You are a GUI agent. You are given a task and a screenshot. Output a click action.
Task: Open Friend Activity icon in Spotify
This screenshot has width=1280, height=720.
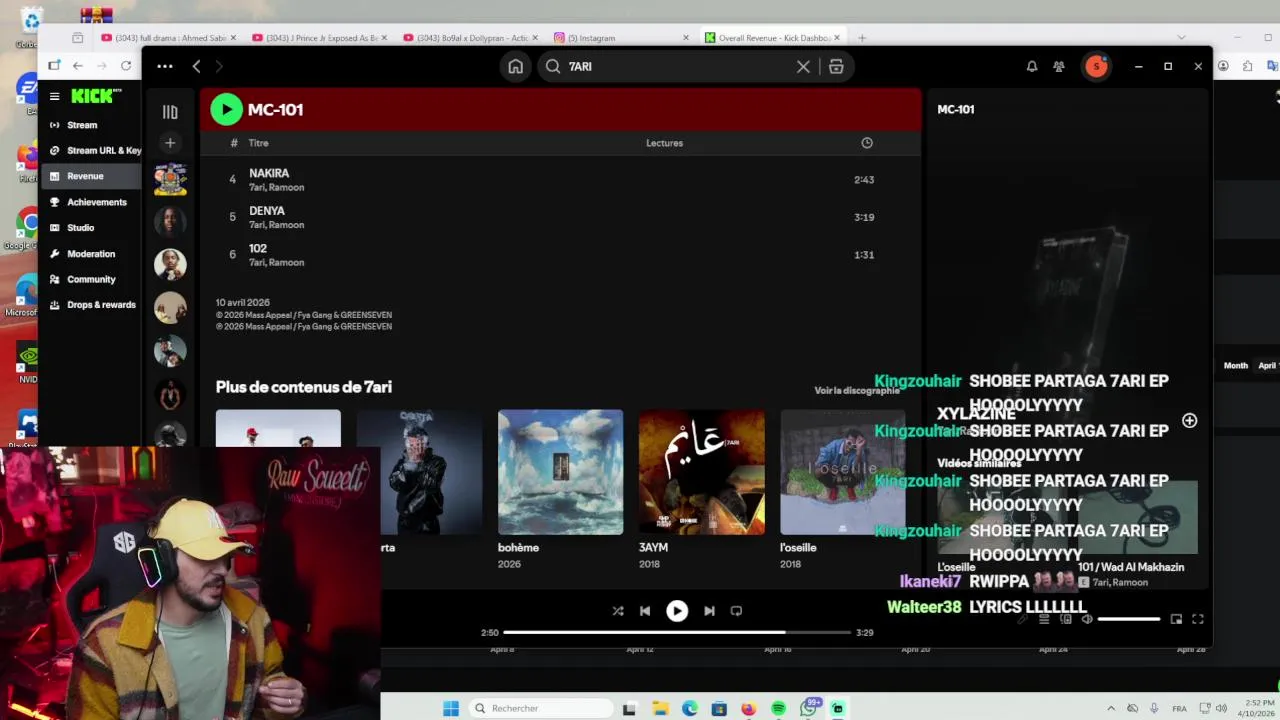click(x=1059, y=66)
